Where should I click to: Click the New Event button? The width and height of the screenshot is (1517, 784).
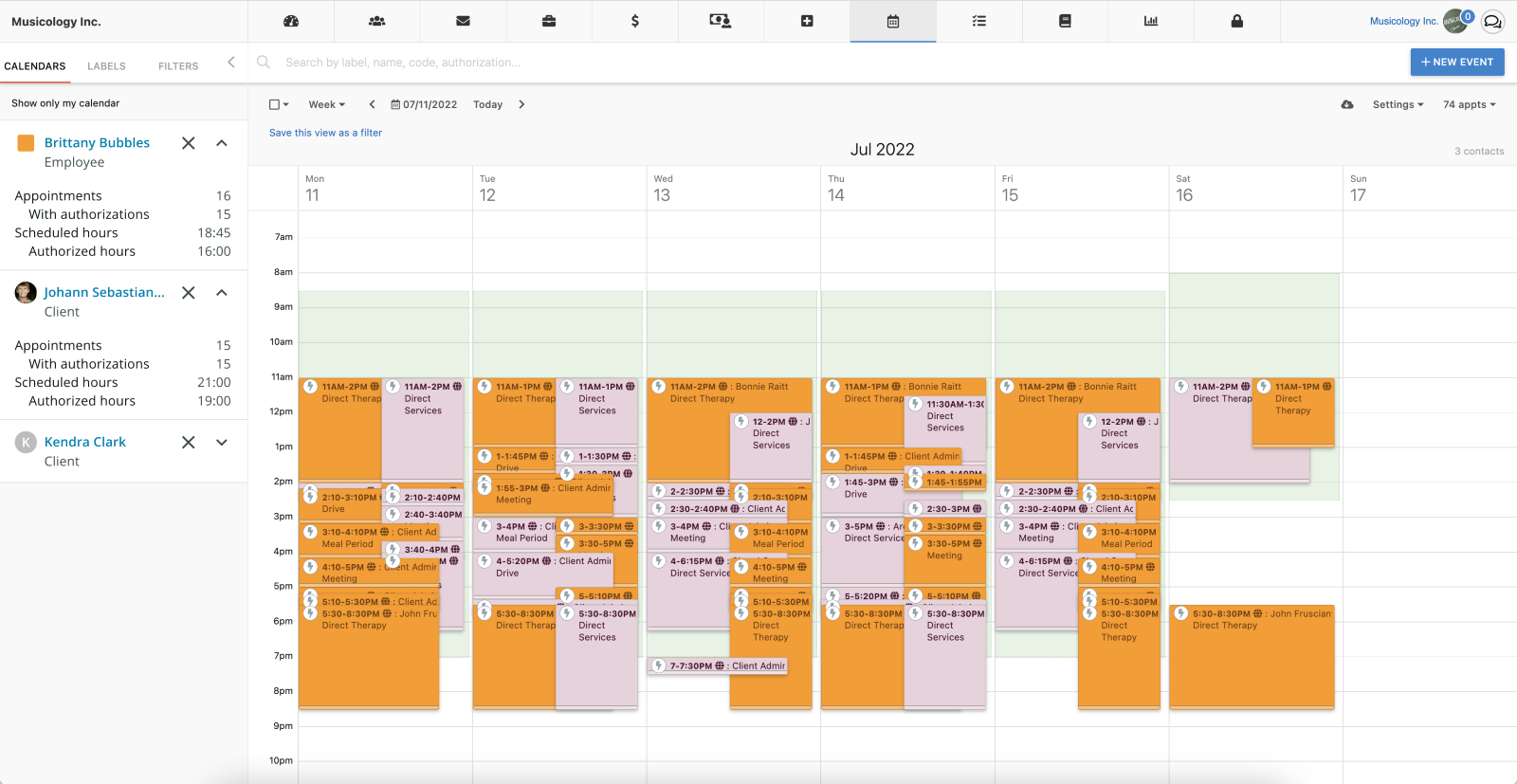coord(1457,62)
